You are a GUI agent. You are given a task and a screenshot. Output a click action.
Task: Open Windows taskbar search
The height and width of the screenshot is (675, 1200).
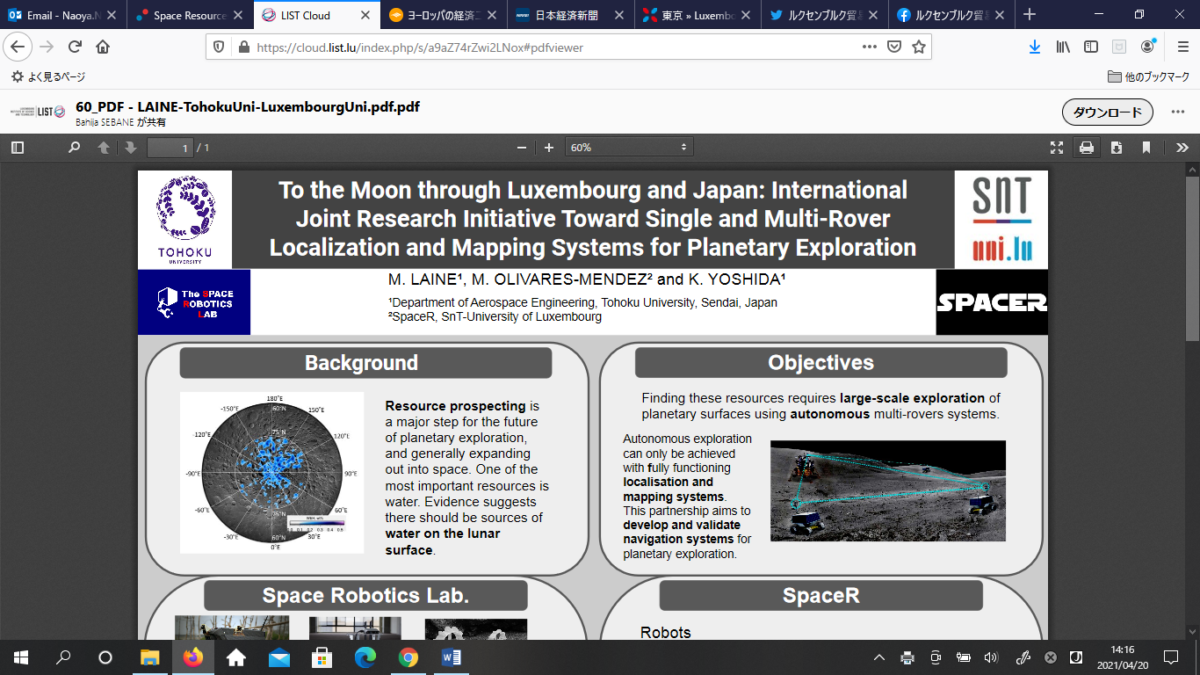63,657
